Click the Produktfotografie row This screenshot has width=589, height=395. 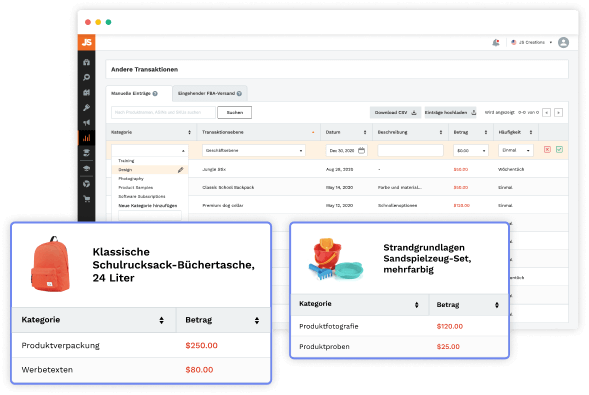(400, 326)
